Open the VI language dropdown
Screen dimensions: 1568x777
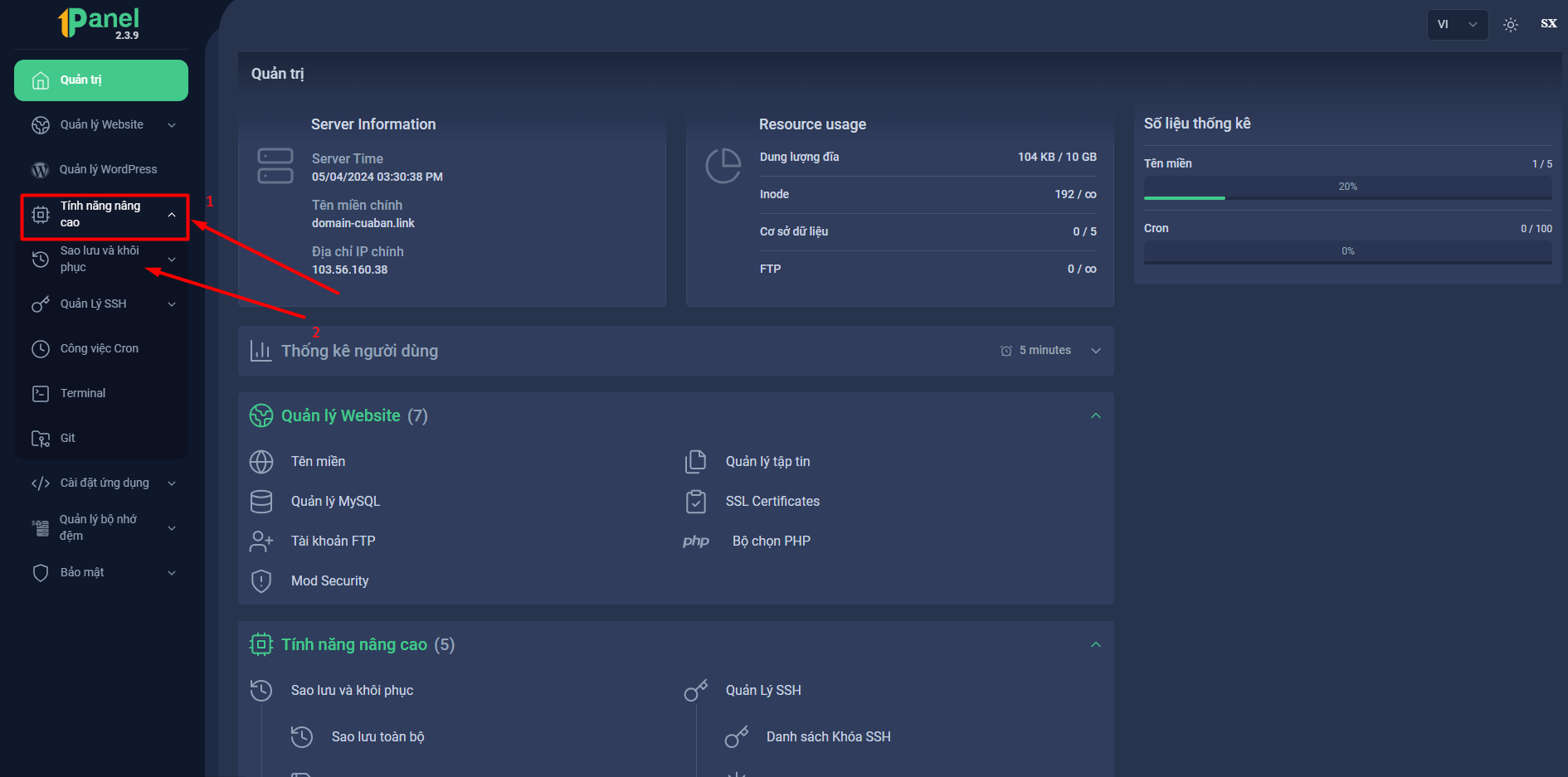pos(1458,24)
